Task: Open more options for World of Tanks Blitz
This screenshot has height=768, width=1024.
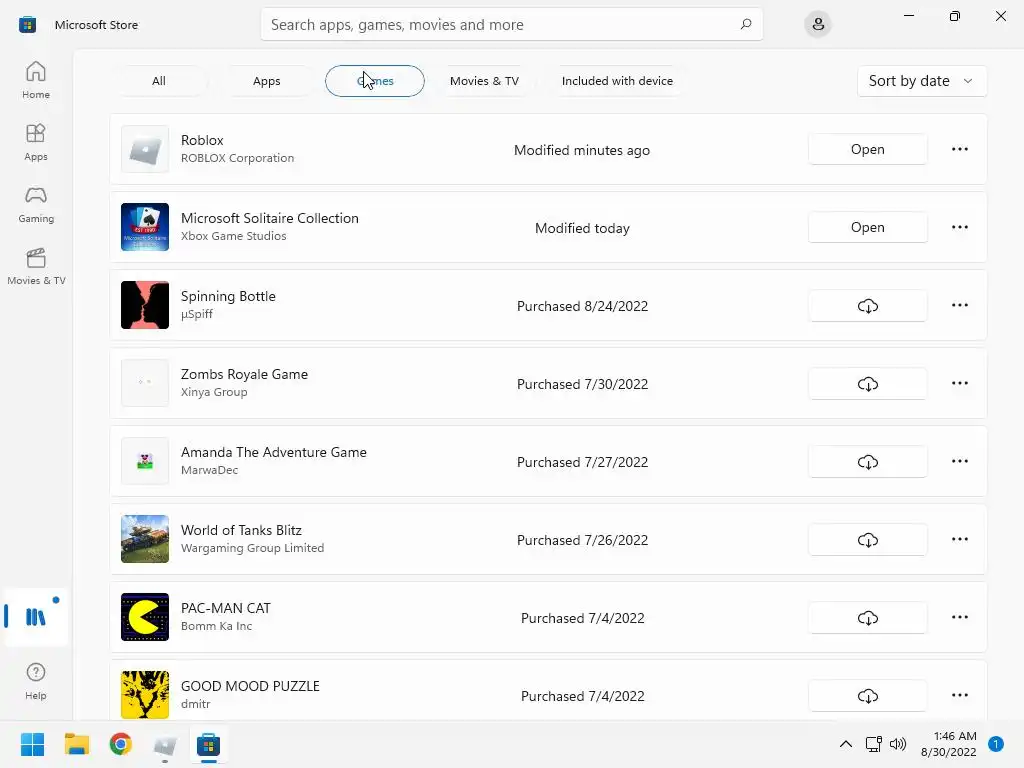Action: tap(959, 539)
